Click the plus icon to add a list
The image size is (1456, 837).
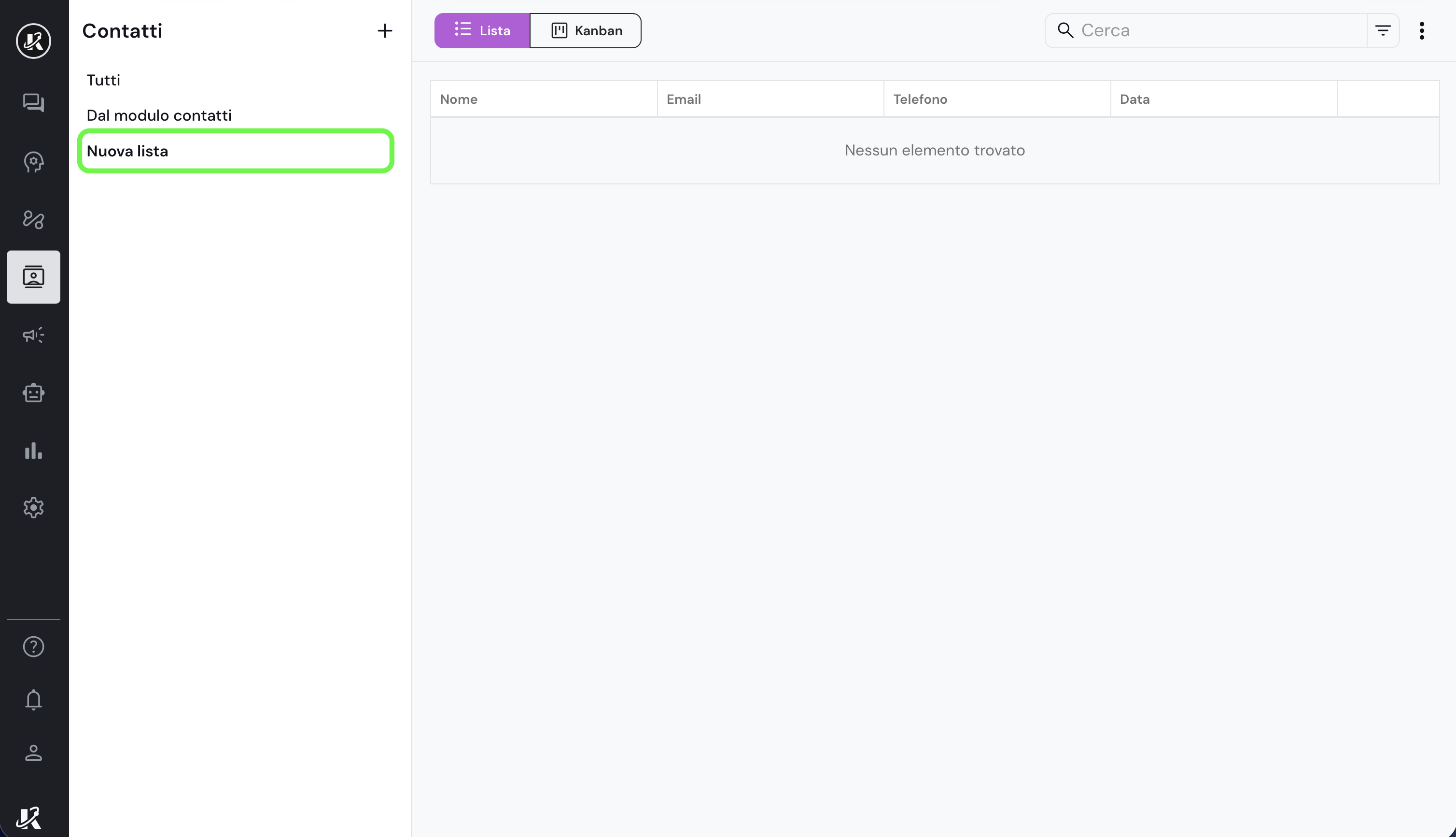[385, 30]
